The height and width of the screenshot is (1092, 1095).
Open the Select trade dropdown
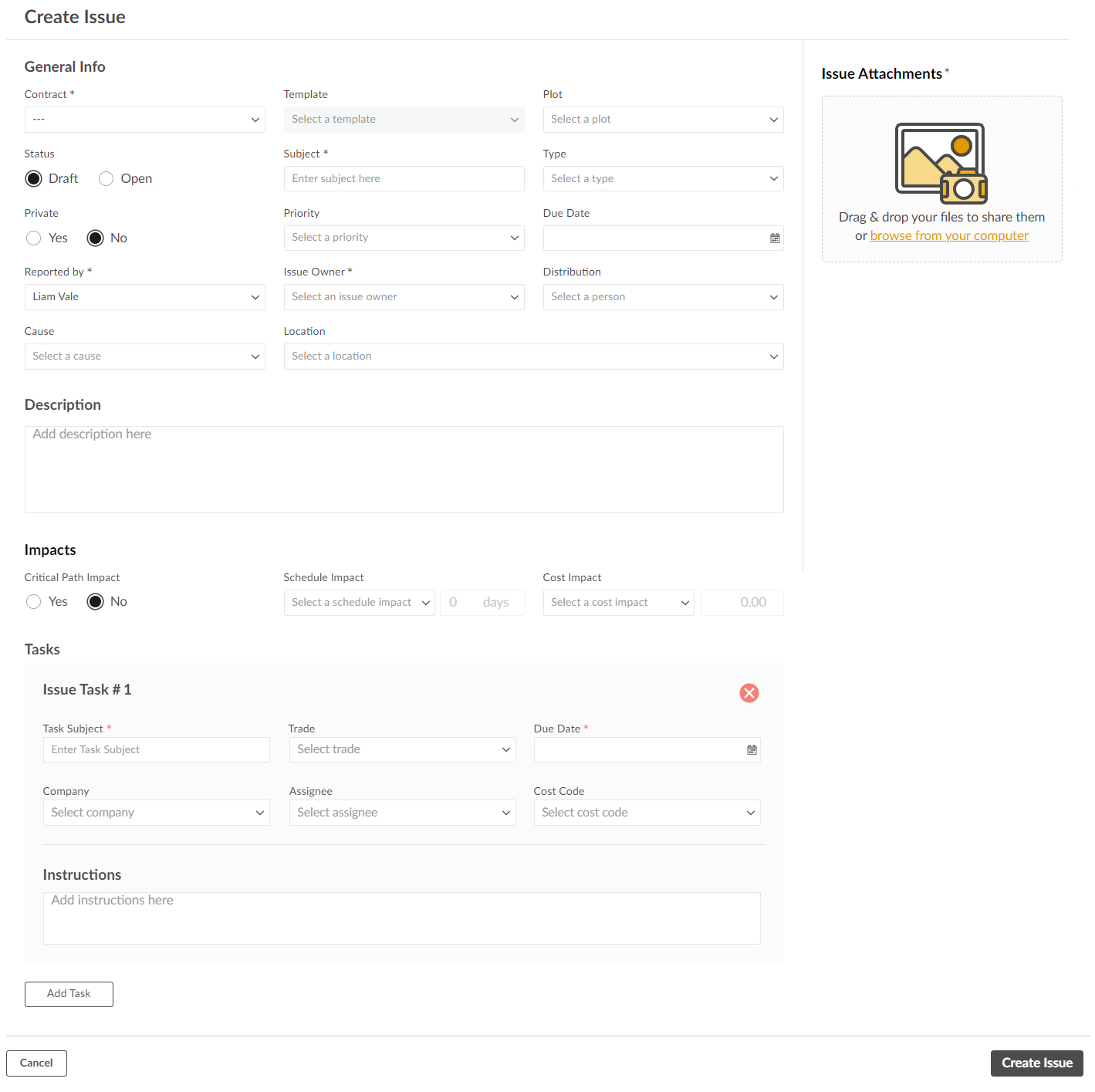pyautogui.click(x=403, y=749)
